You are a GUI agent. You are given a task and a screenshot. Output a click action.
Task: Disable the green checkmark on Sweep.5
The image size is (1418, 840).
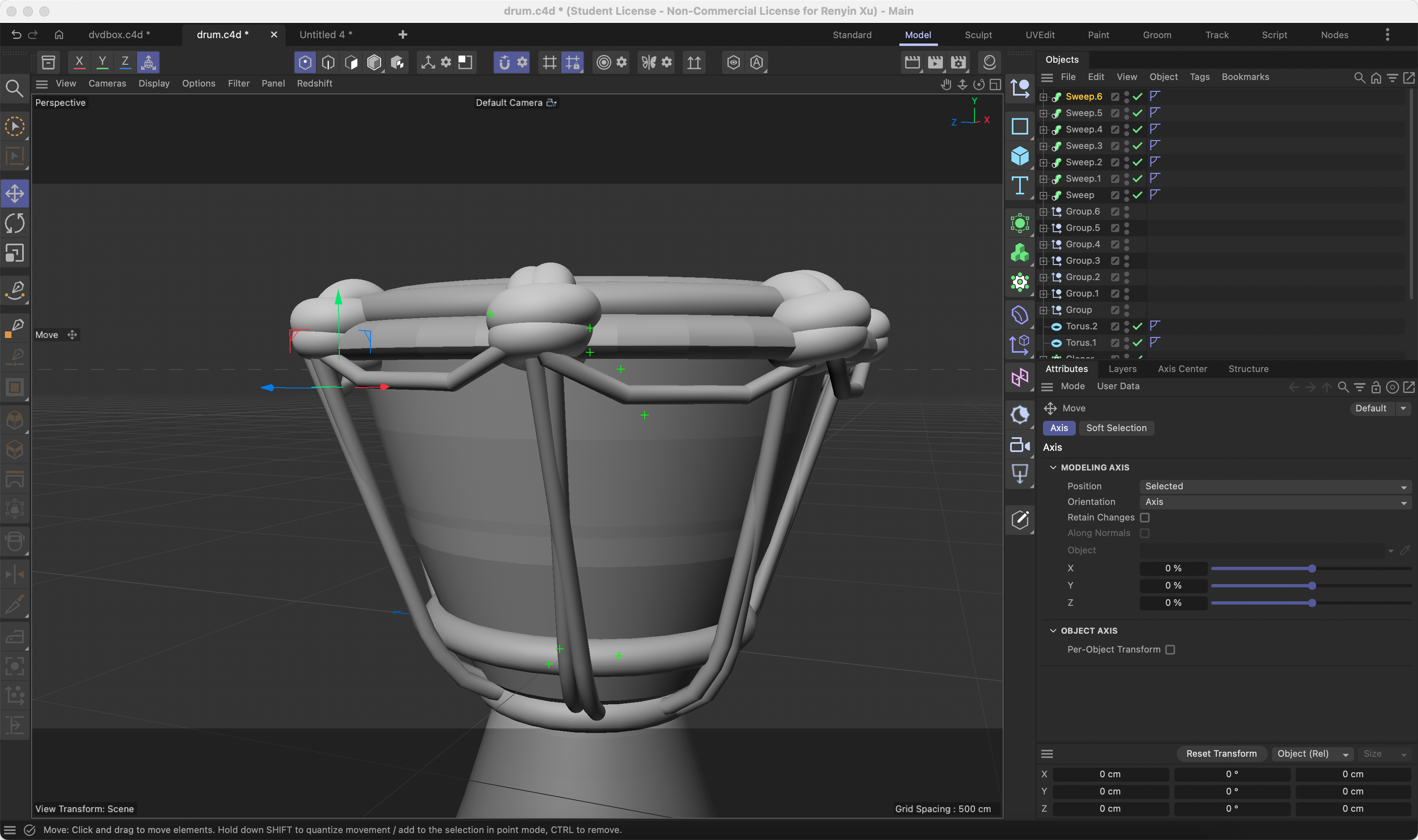point(1137,113)
